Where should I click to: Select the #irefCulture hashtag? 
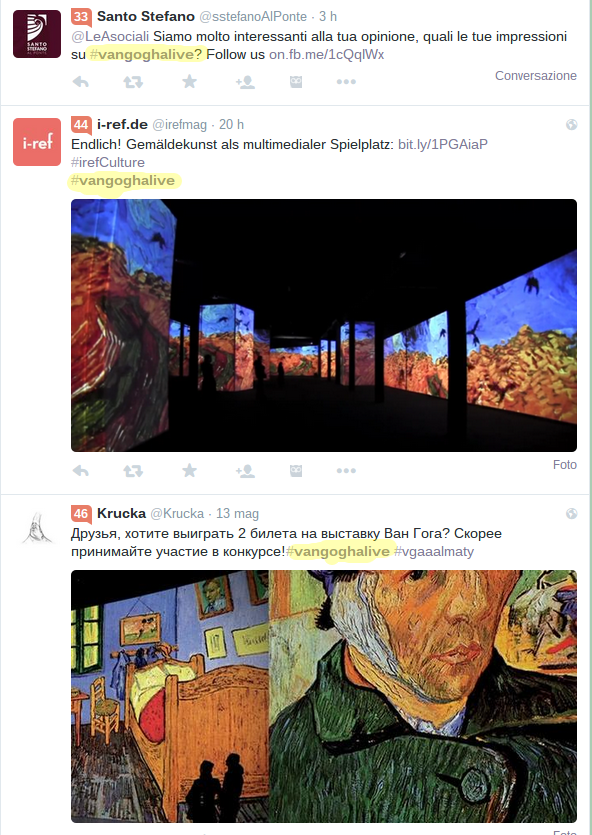[108, 162]
